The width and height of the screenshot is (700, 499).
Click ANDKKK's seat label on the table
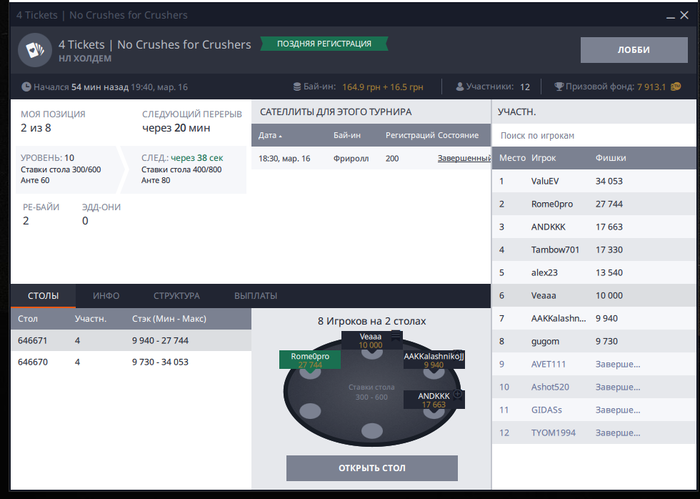(434, 400)
